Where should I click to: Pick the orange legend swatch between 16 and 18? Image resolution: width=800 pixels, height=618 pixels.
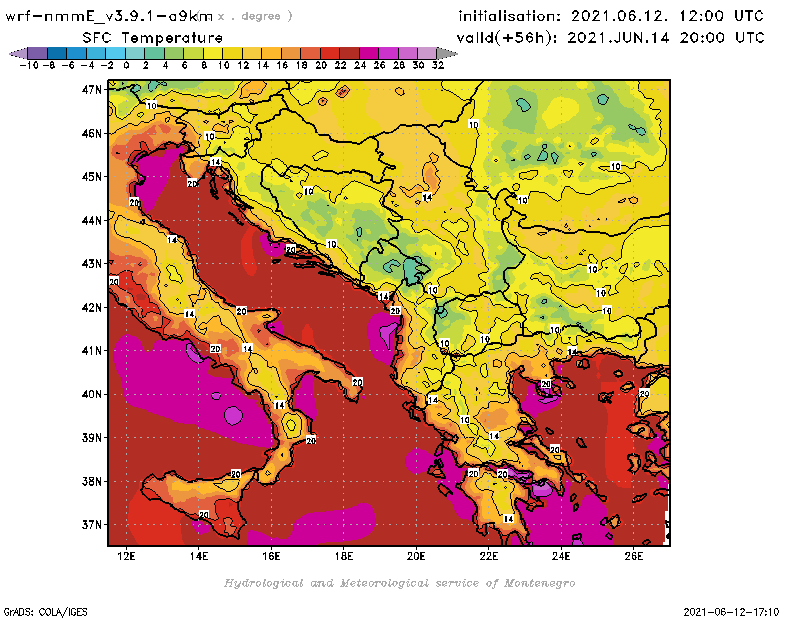coord(291,53)
